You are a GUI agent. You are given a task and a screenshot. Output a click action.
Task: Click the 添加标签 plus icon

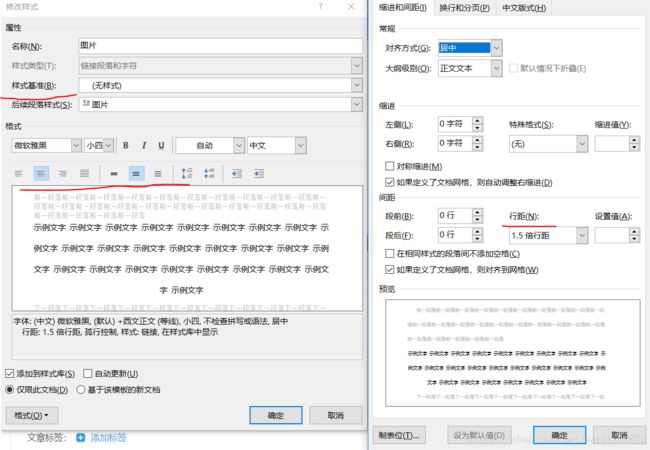click(80, 437)
